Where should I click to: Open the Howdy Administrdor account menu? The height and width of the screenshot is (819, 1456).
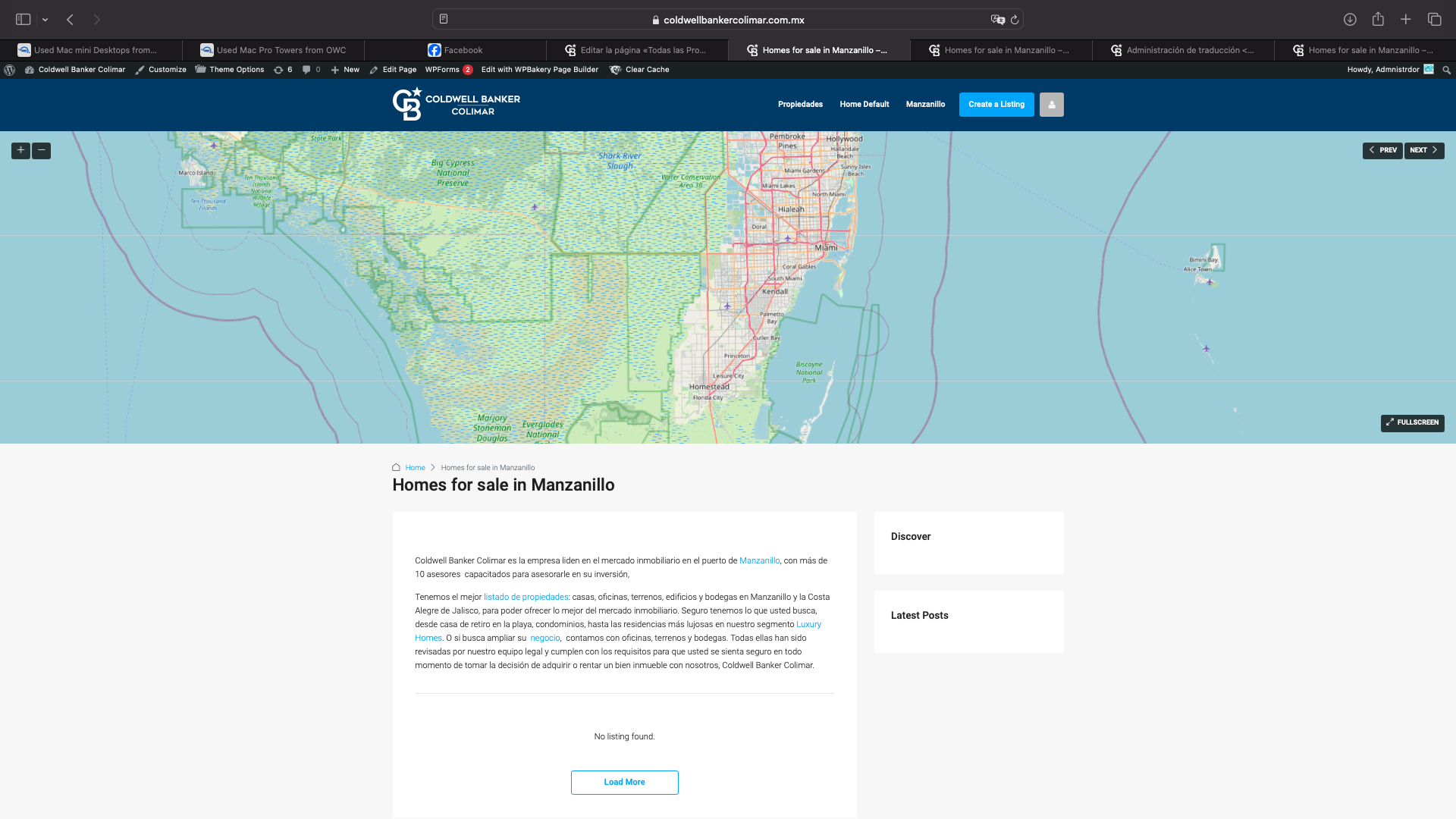pyautogui.click(x=1389, y=70)
